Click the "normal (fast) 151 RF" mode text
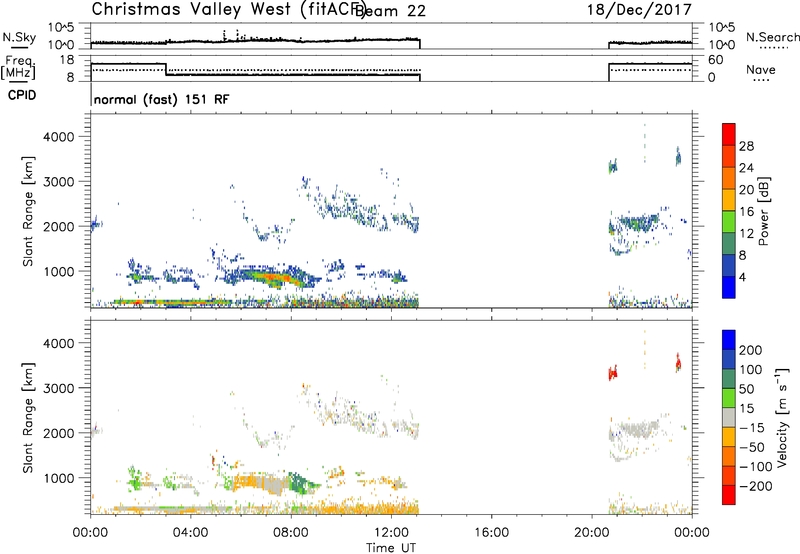Viewport: 800px width, 554px height. (x=161, y=99)
